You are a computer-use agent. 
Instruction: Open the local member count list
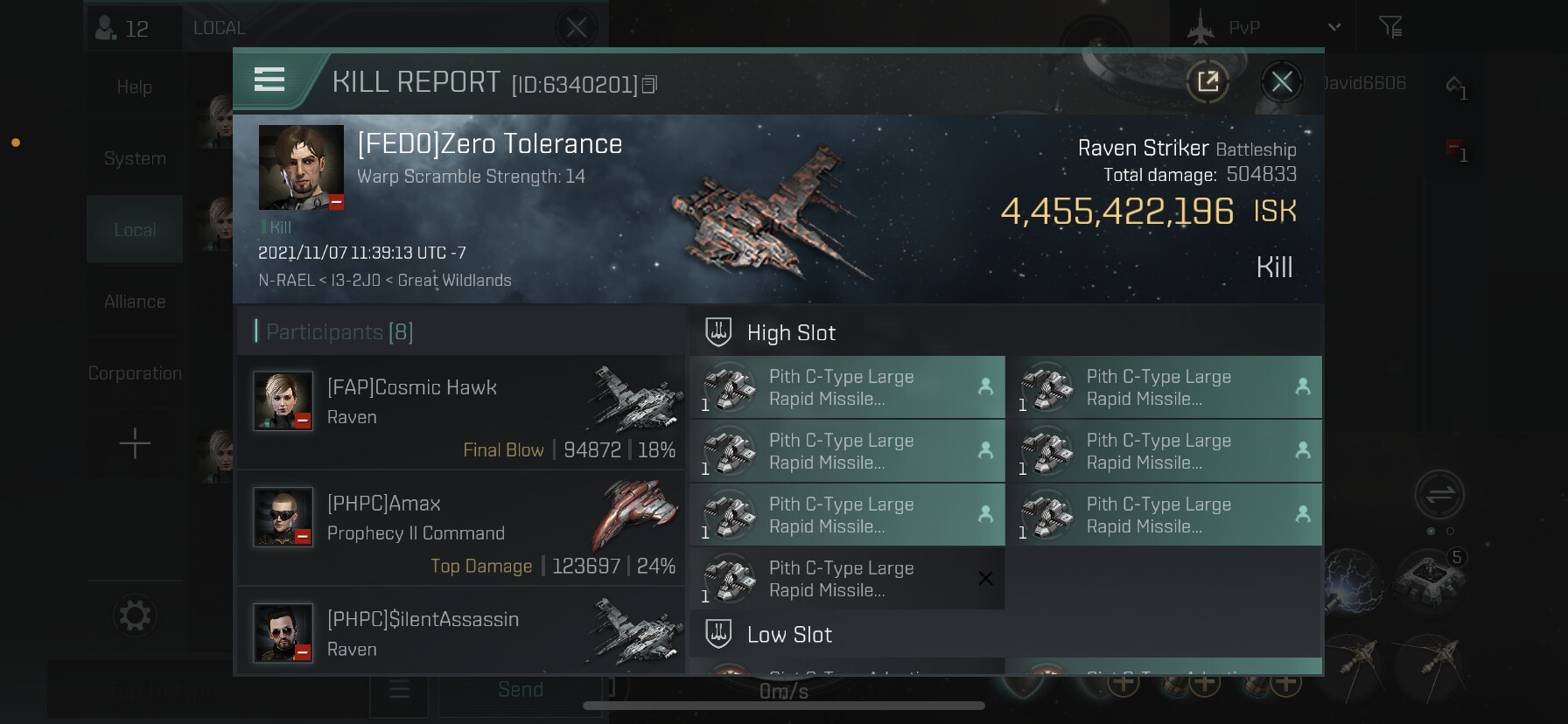[122, 28]
